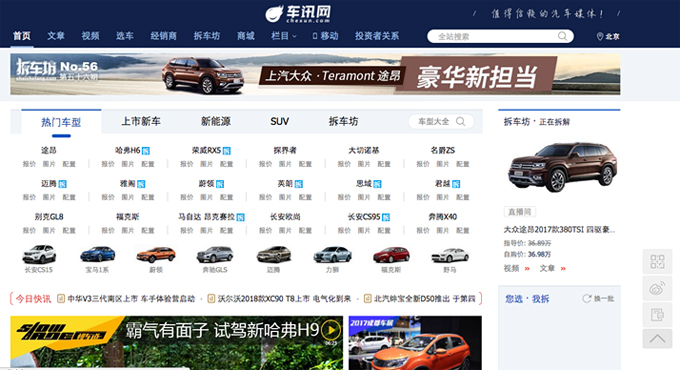
Task: Open the 首页 nav item
Action: coord(22,36)
